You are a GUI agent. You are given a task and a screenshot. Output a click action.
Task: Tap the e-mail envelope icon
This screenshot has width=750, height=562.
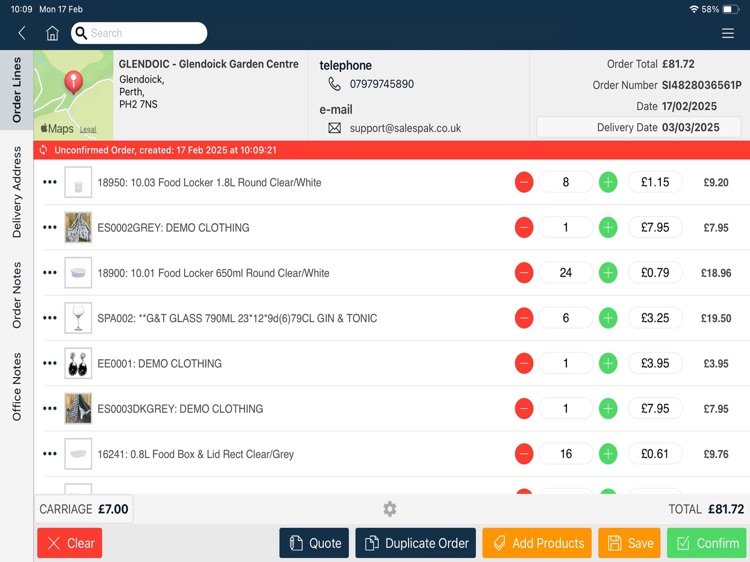pos(334,128)
